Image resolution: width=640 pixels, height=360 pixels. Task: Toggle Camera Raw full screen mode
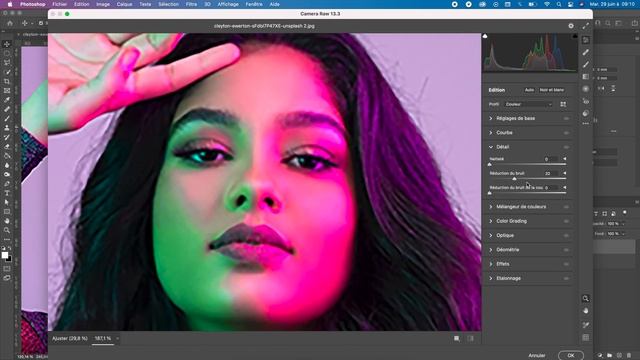point(586,26)
